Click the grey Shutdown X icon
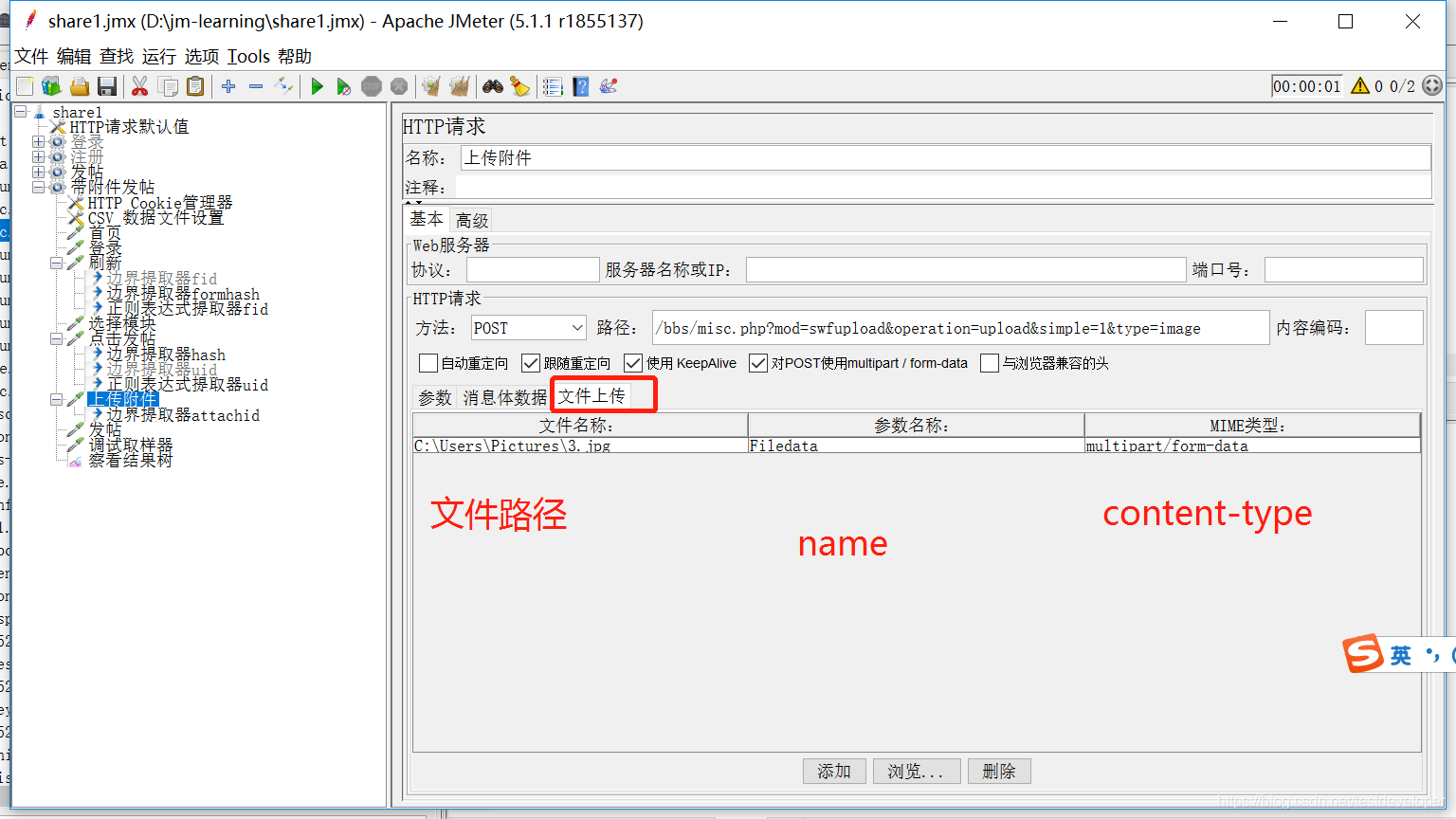Screen dimensions: 1456x819 pos(399,86)
